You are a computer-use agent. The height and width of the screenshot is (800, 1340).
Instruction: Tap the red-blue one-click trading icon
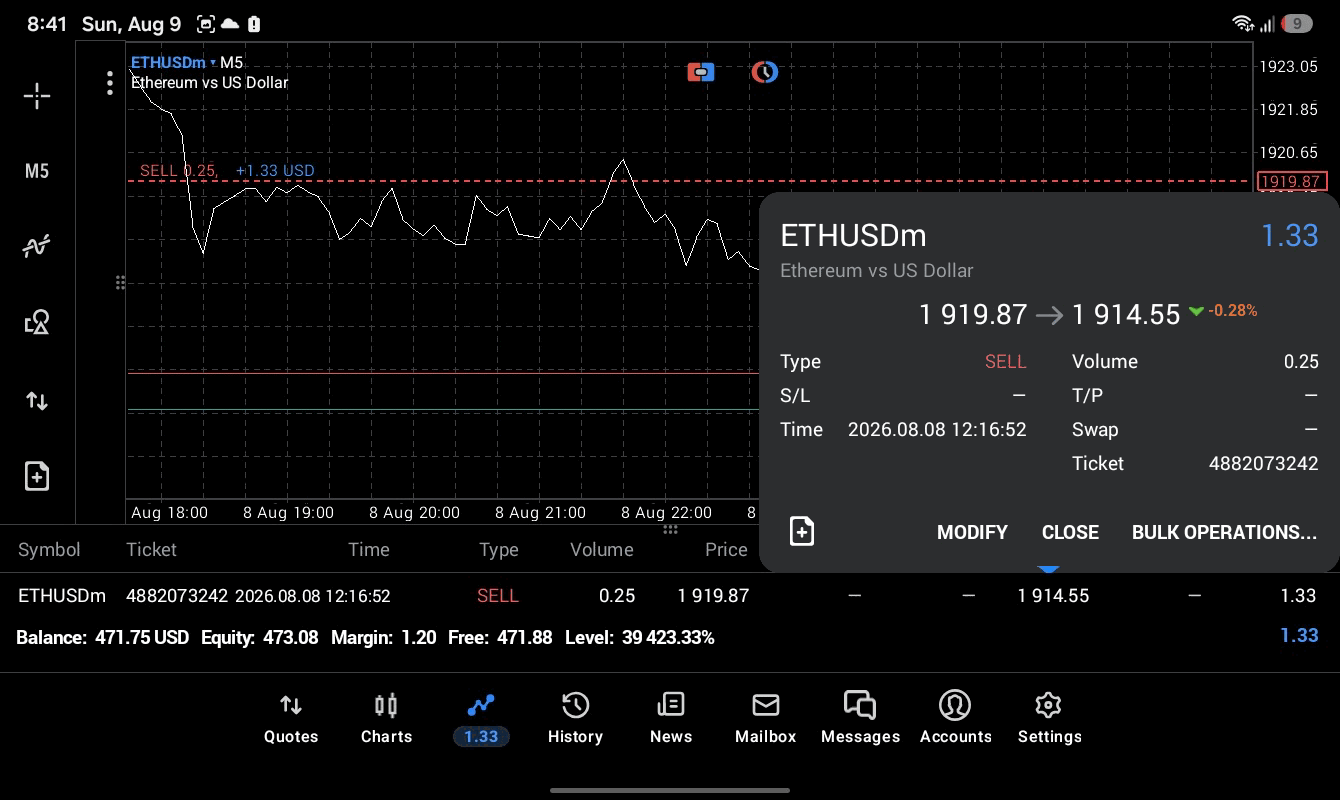point(701,72)
